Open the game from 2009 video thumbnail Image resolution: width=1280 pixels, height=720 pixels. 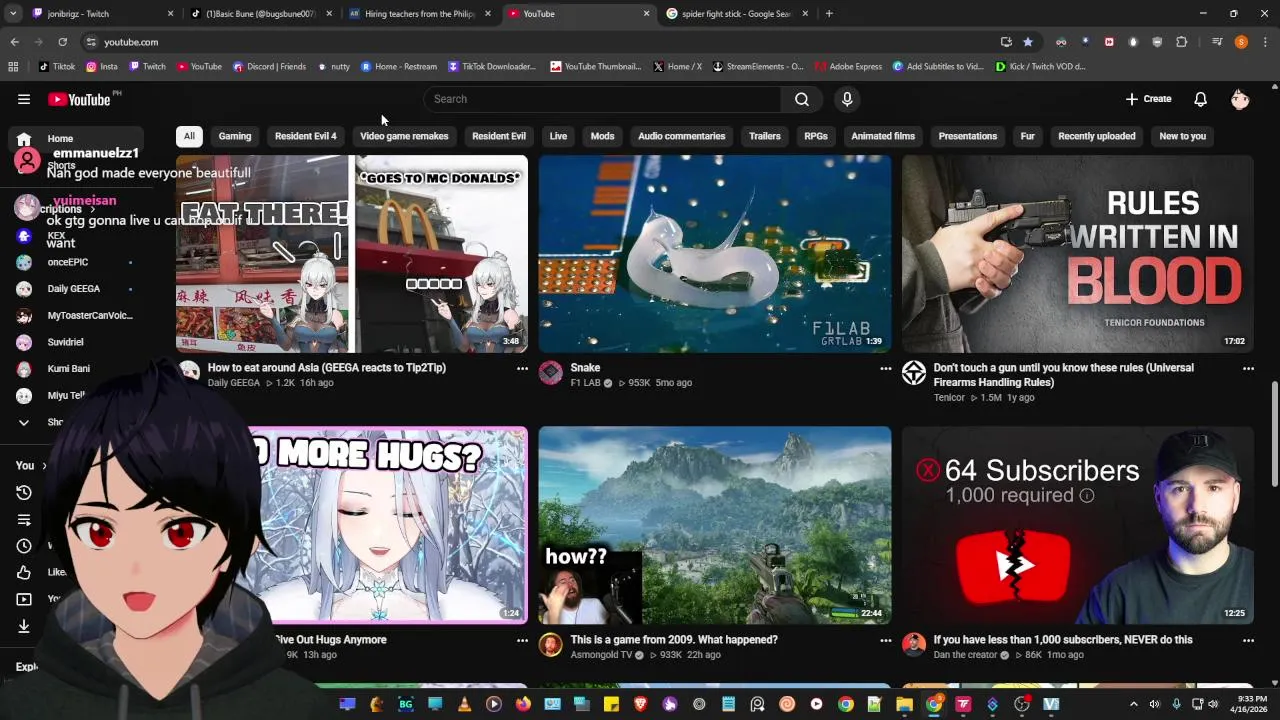[x=715, y=525]
